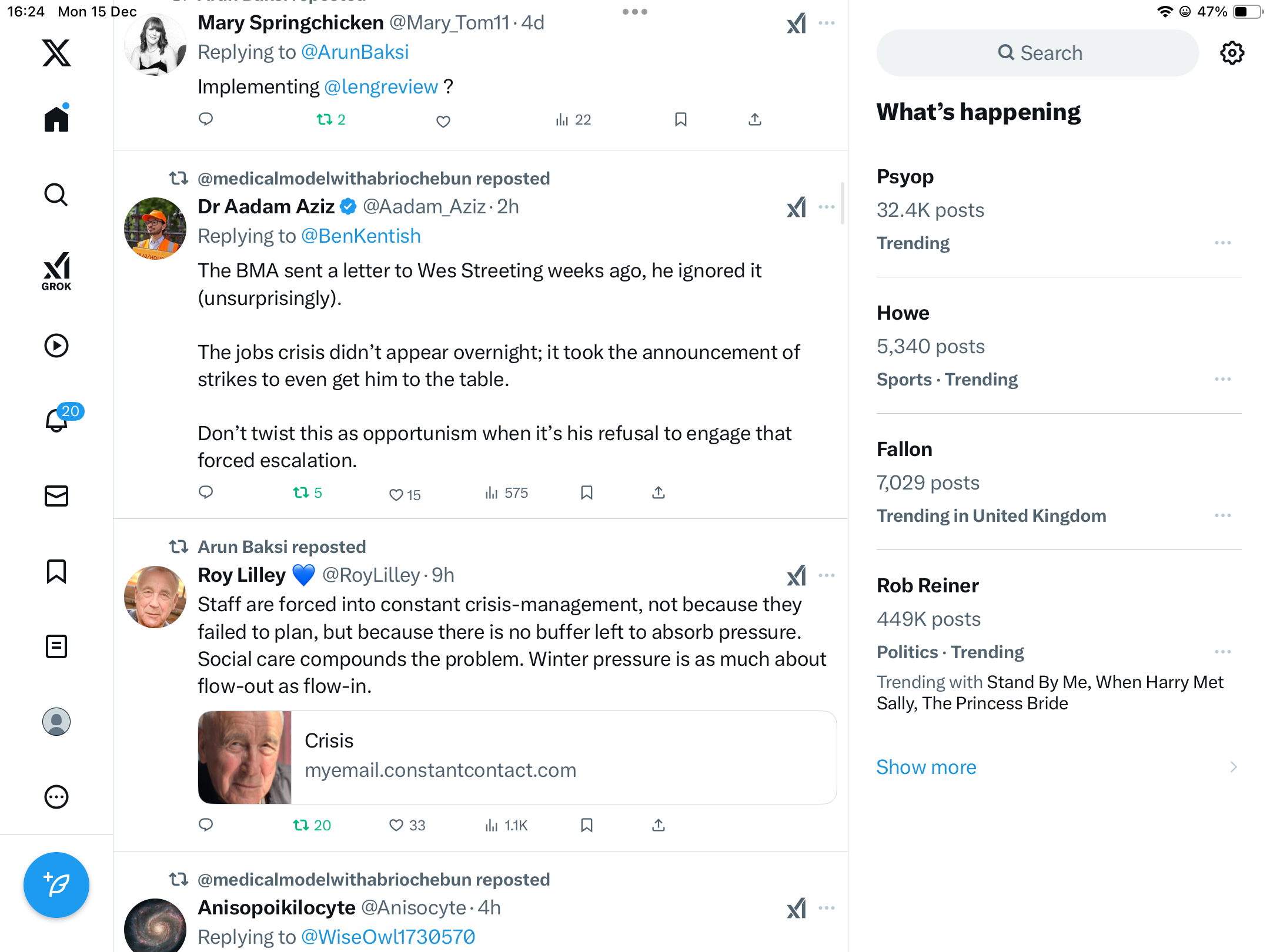This screenshot has height=952, width=1270.
Task: Expand trends with Show more chevron
Action: pyautogui.click(x=1234, y=767)
